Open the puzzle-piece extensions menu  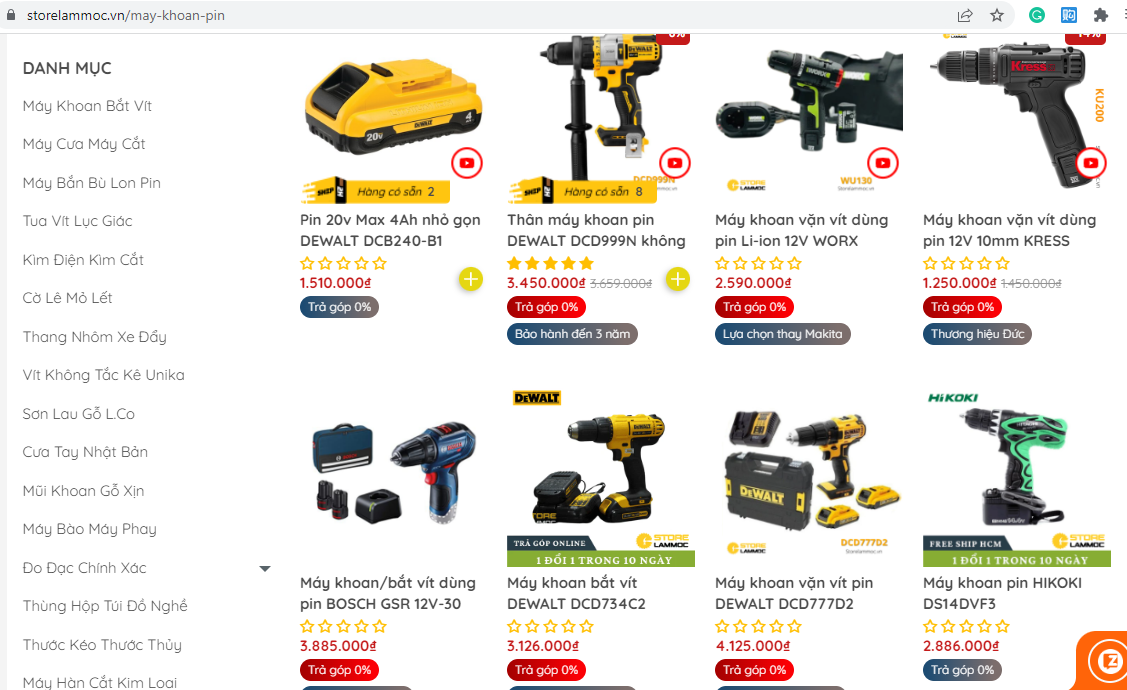1100,15
